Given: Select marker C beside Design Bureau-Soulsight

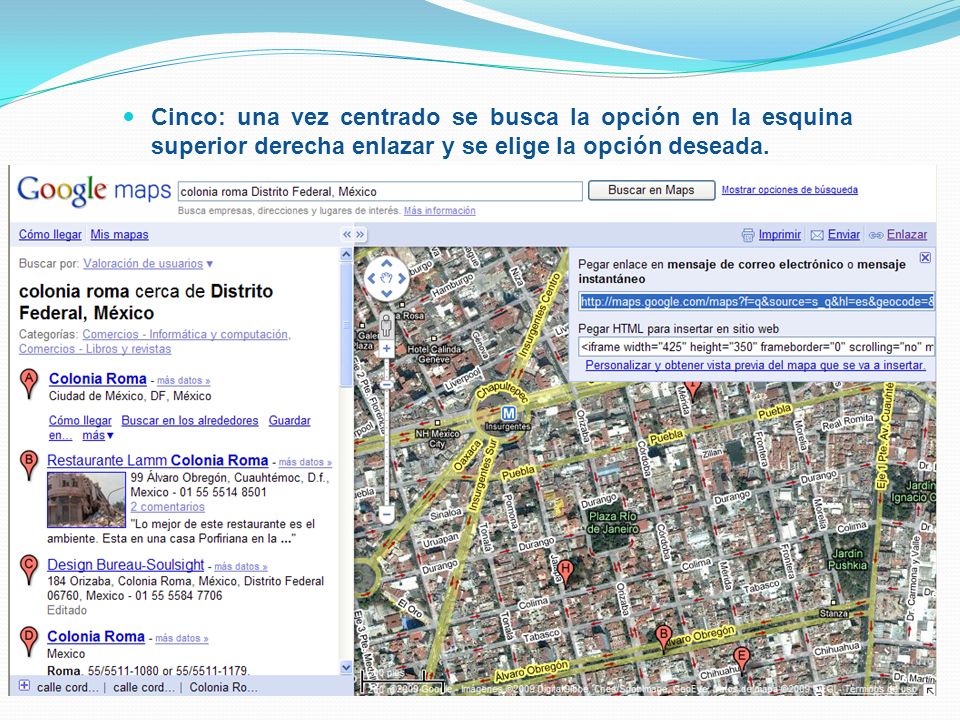Looking at the screenshot, I should coord(29,570).
